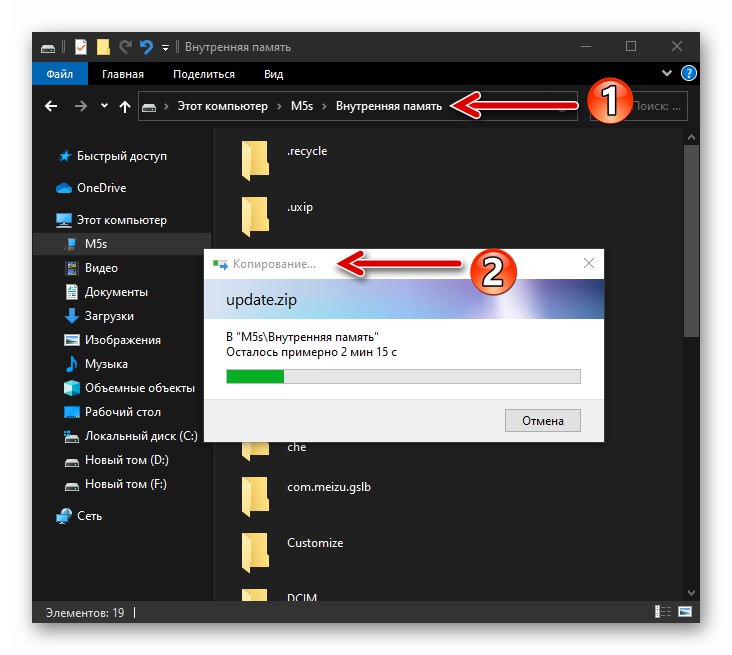Switch to the Главная ribbon tab

(x=123, y=74)
